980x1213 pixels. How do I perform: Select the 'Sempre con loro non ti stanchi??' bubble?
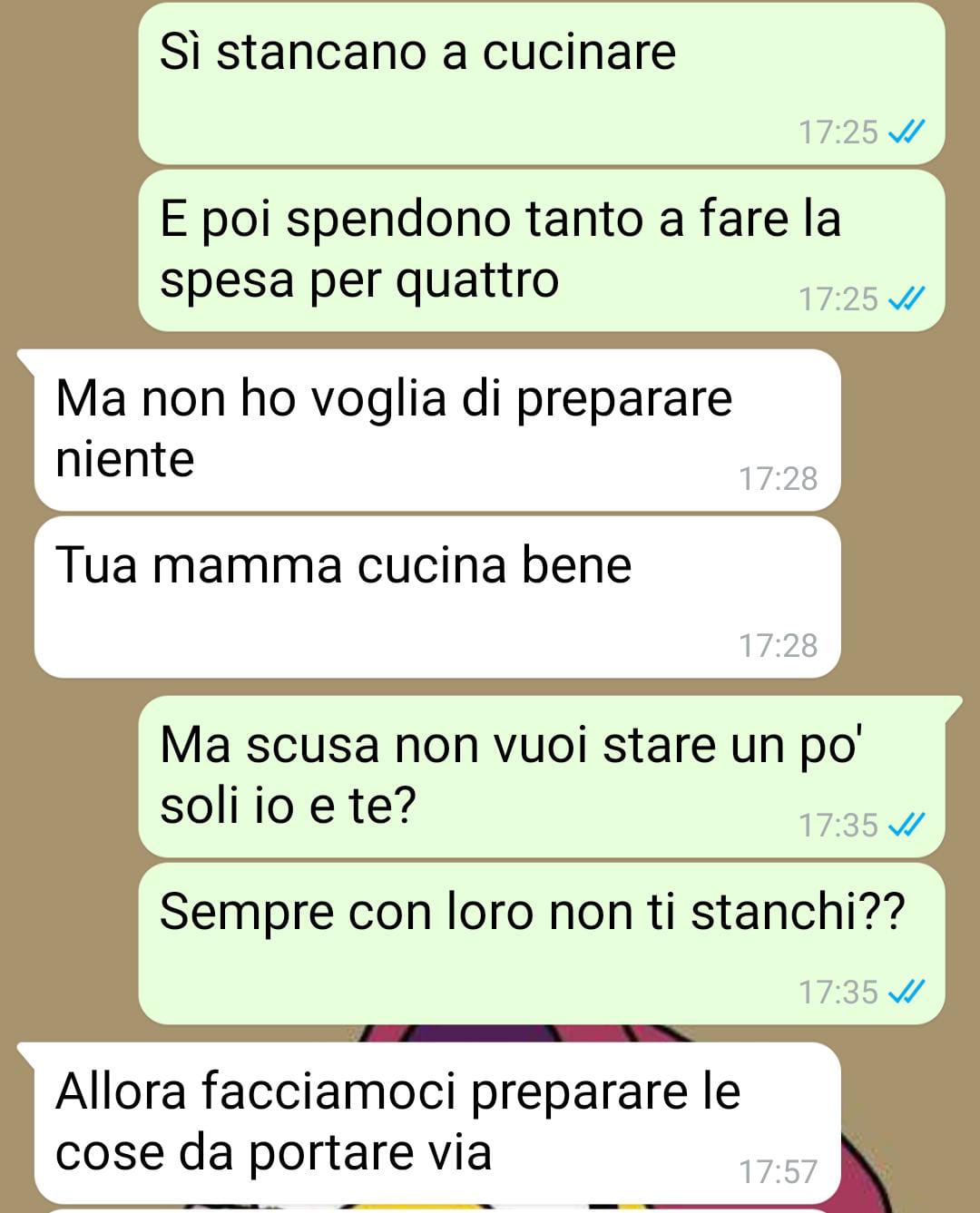[541, 944]
